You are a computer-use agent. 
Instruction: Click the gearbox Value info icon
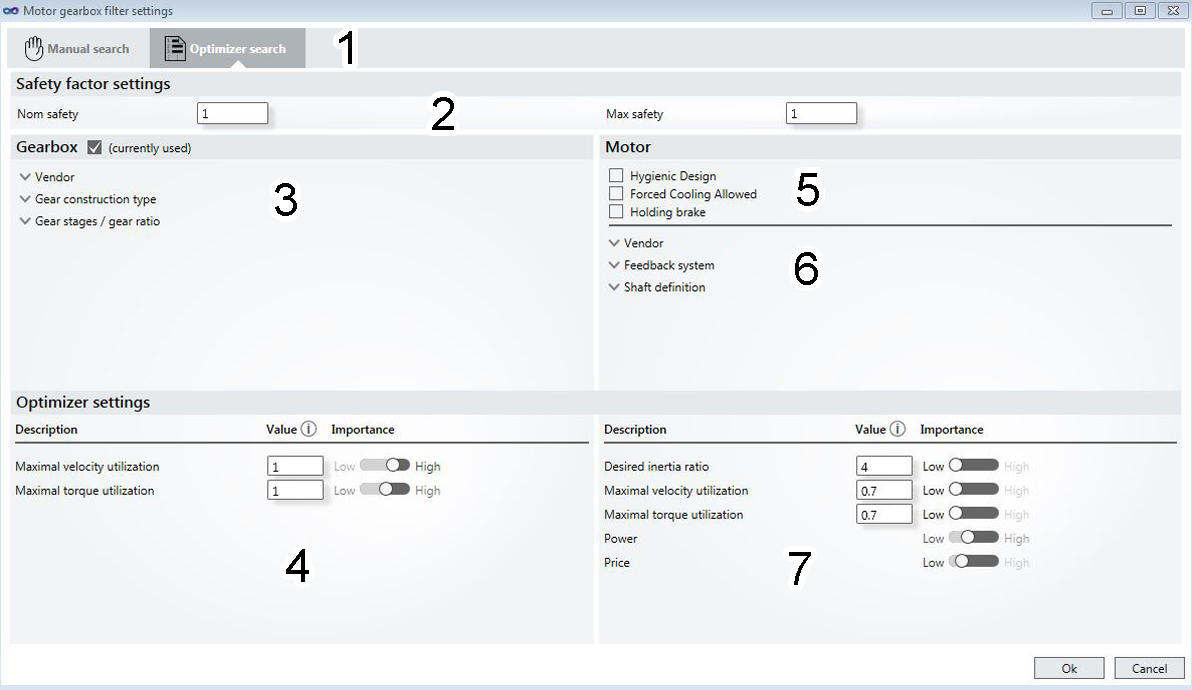(x=309, y=429)
